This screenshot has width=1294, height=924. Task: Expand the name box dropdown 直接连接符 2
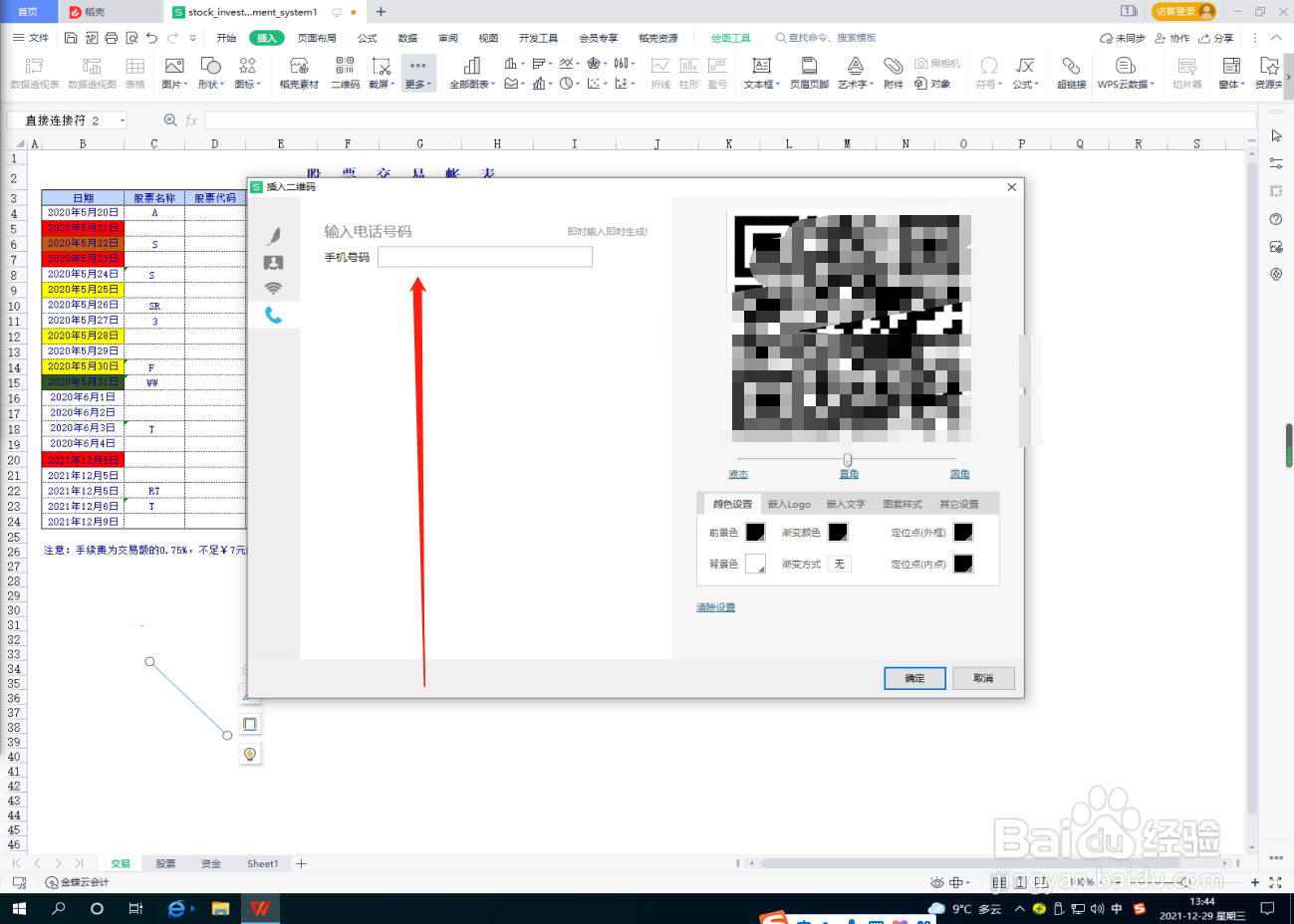coord(123,120)
